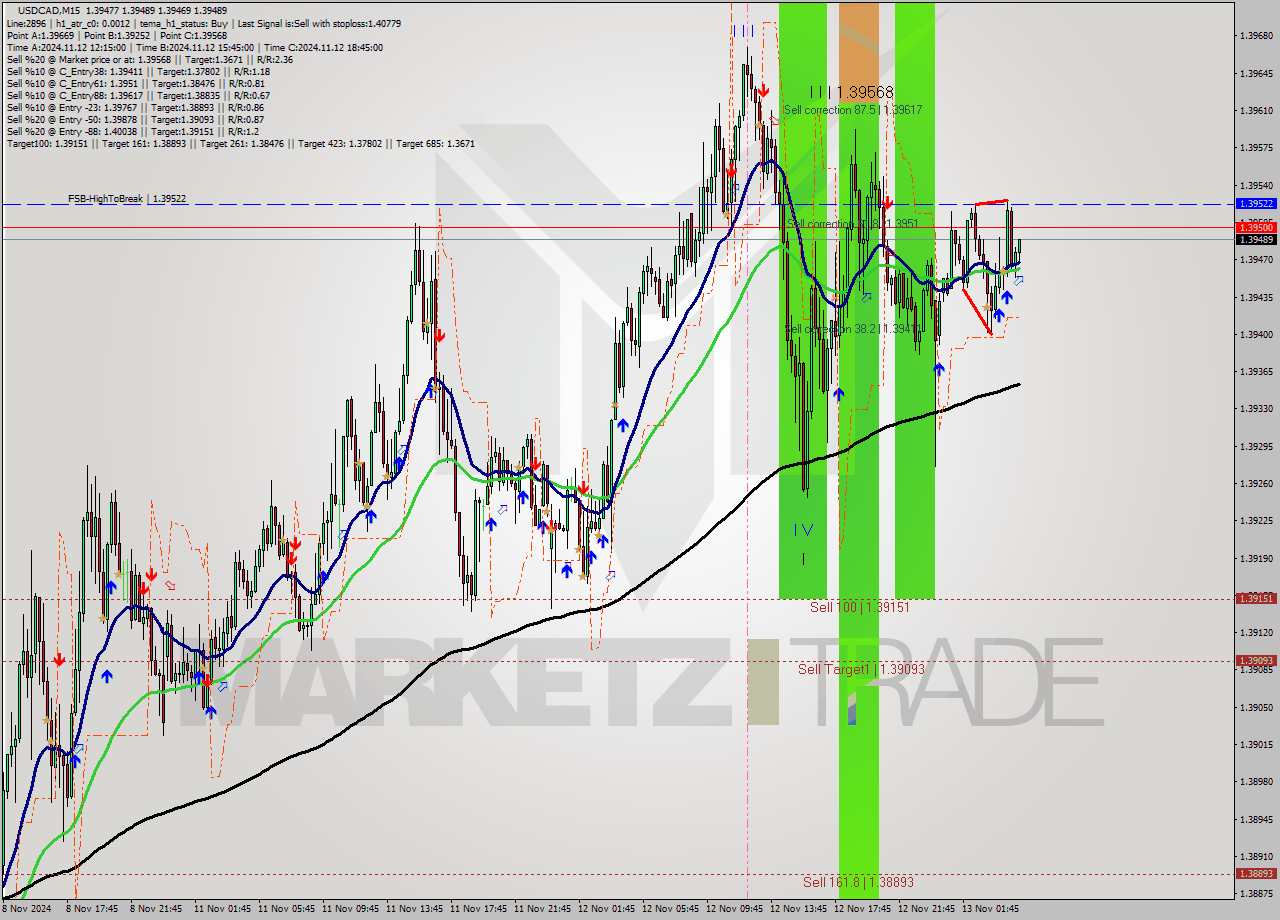Select the '8 Nov 21:45' time label
Viewport: 1280px width, 920px height.
(156, 909)
